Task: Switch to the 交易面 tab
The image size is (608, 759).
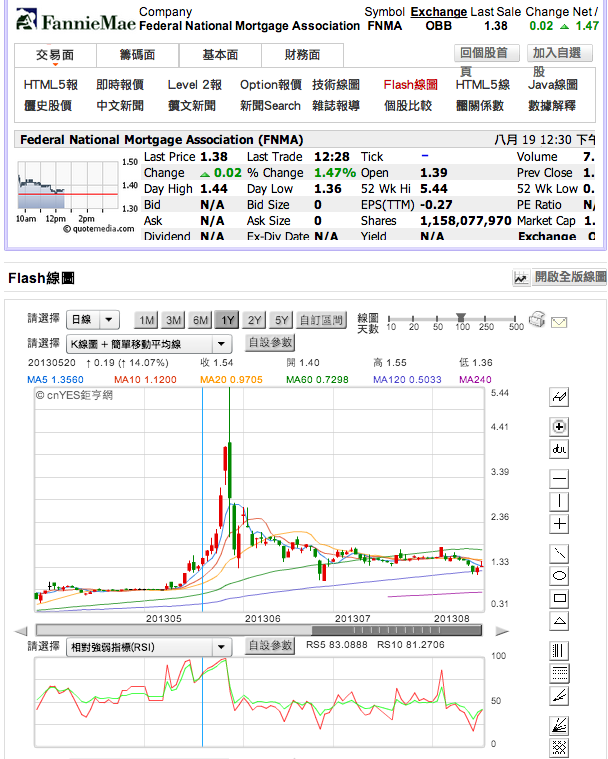Action: coord(55,55)
